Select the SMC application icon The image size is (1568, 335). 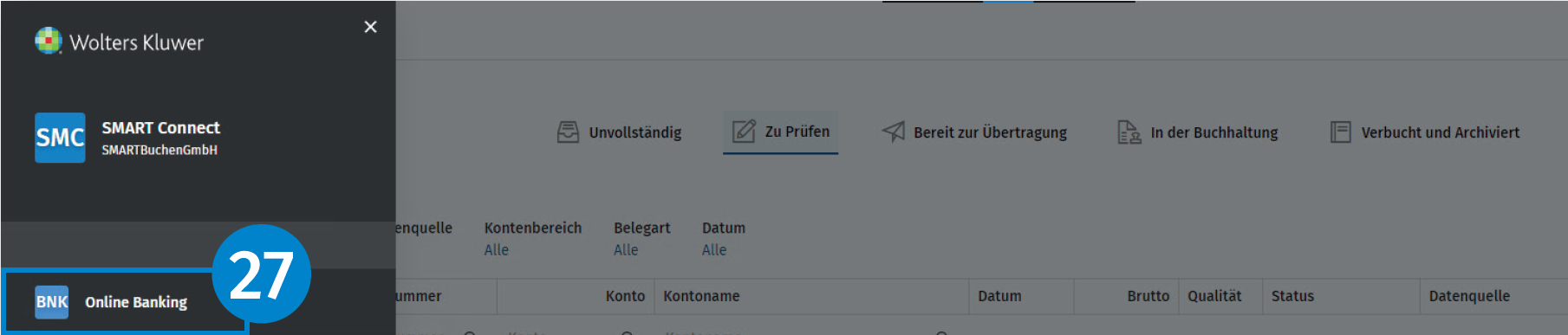click(x=60, y=138)
